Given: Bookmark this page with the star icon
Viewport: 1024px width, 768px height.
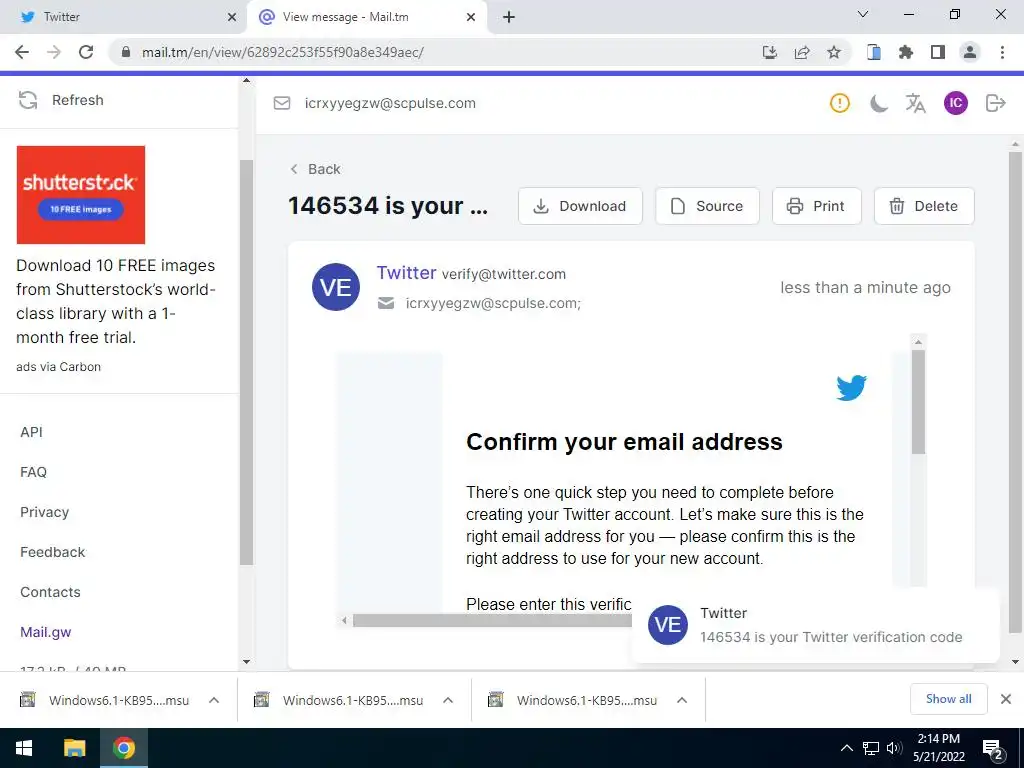Looking at the screenshot, I should pos(834,52).
